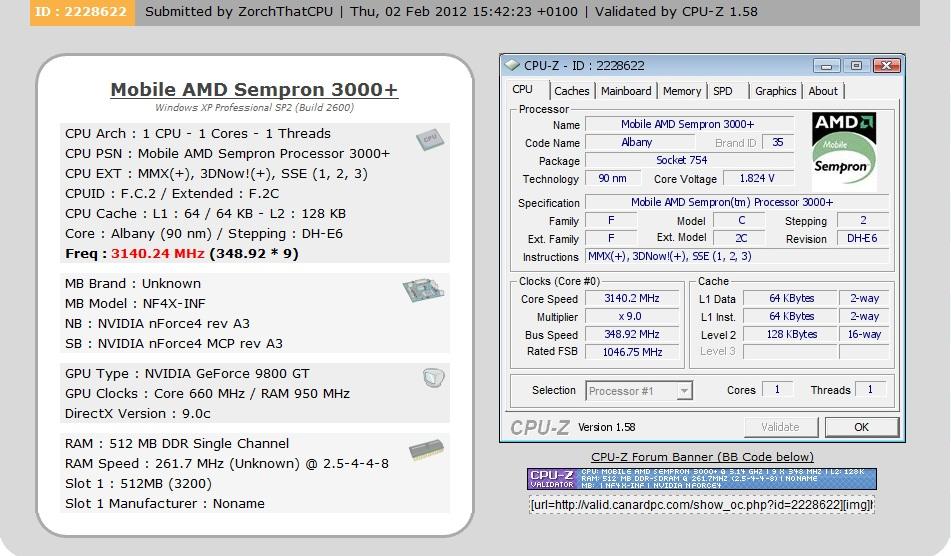Click the CPUID : F.C.2 line
This screenshot has height=556, width=951.
coord(172,194)
